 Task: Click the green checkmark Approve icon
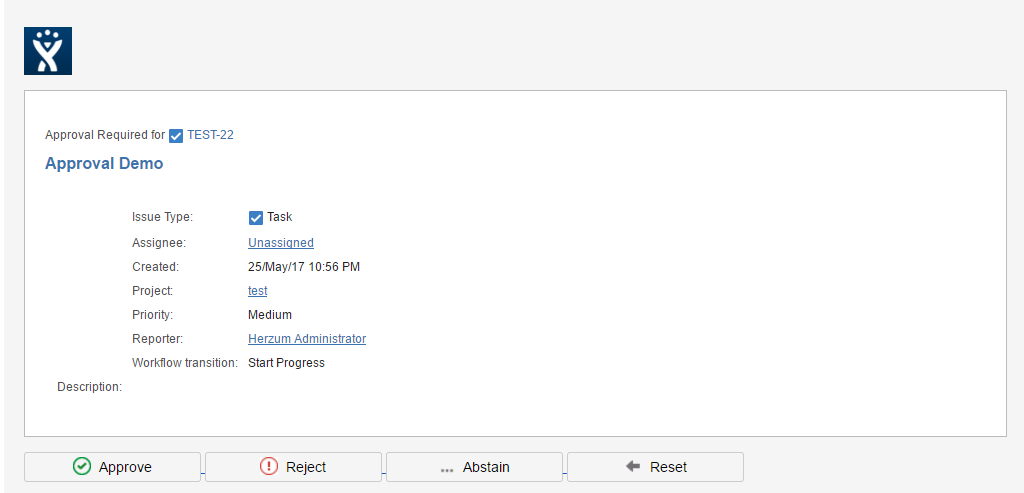[82, 467]
